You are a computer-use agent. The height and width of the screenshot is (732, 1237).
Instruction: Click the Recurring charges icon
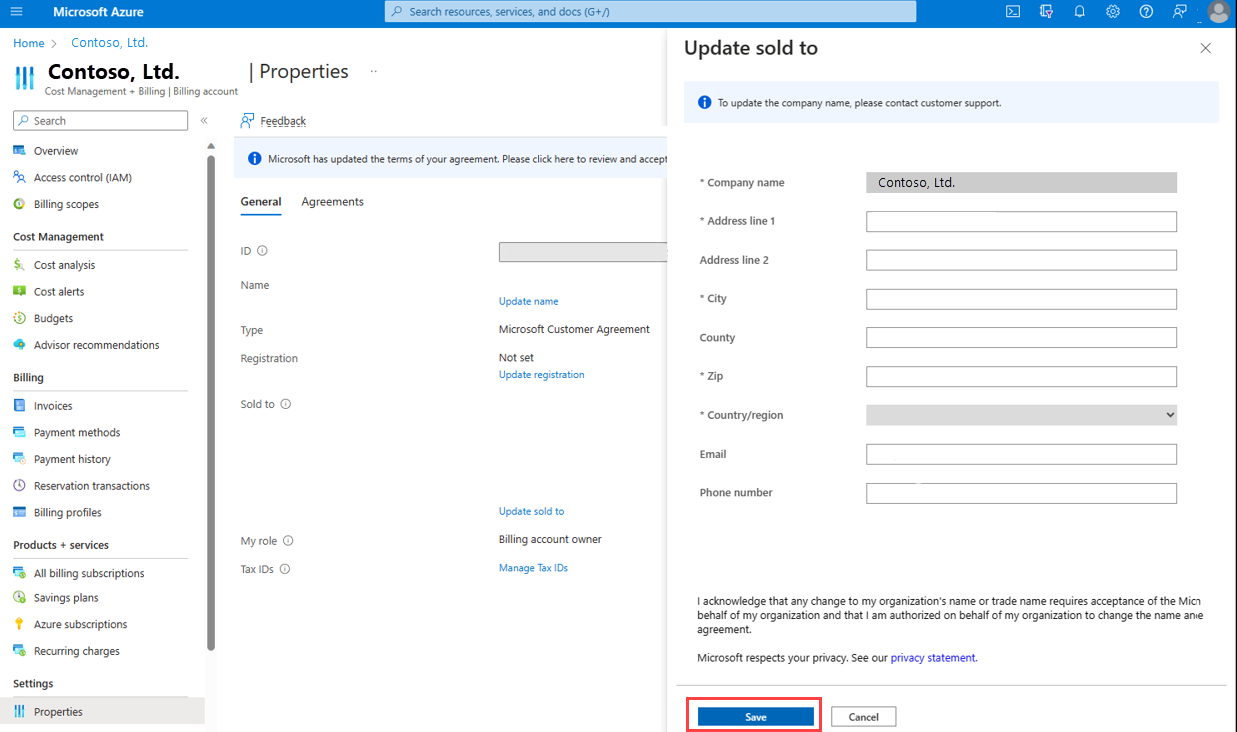coord(19,651)
